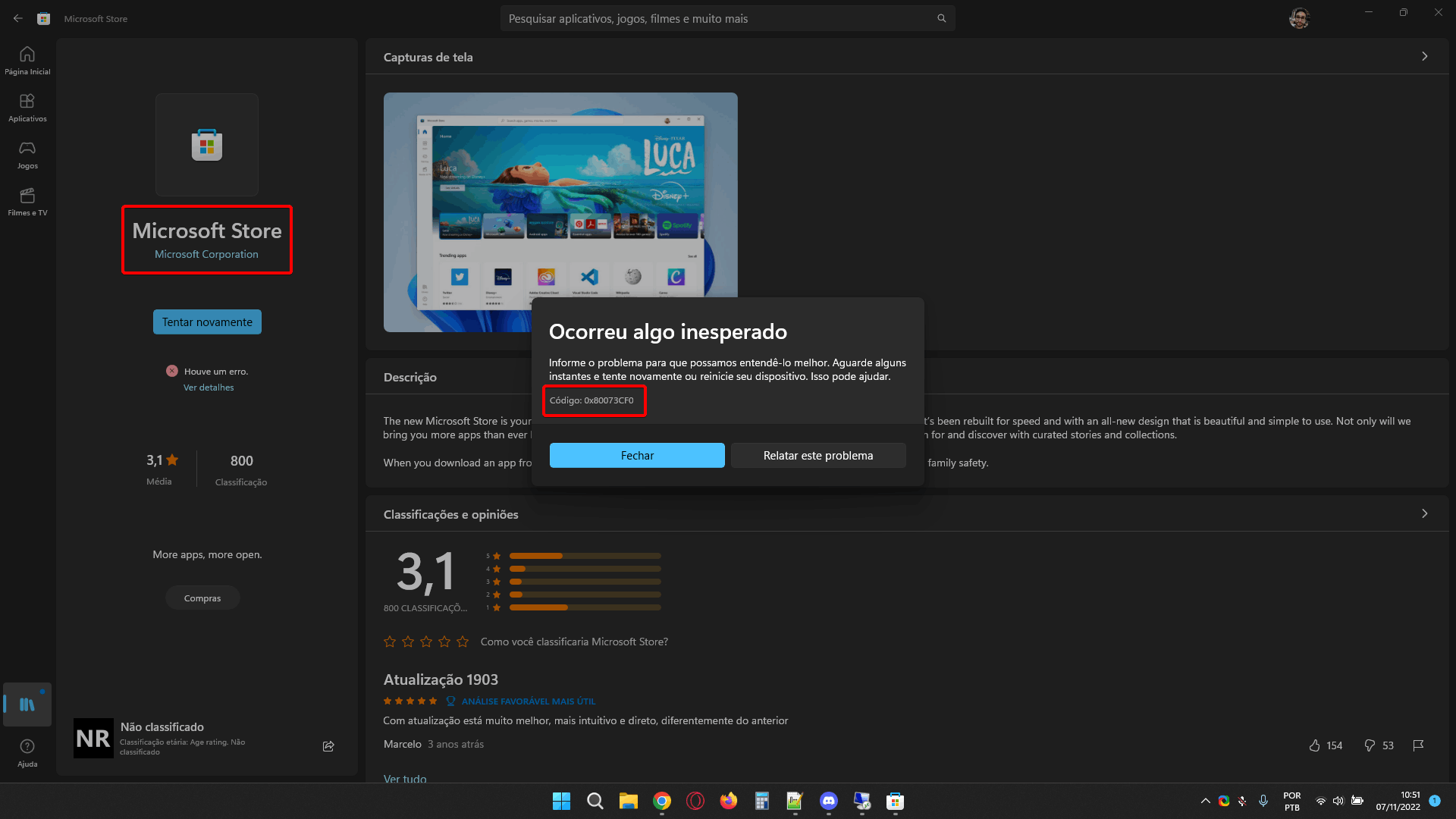Open Calculator from taskbar
1456x819 pixels.
[762, 801]
